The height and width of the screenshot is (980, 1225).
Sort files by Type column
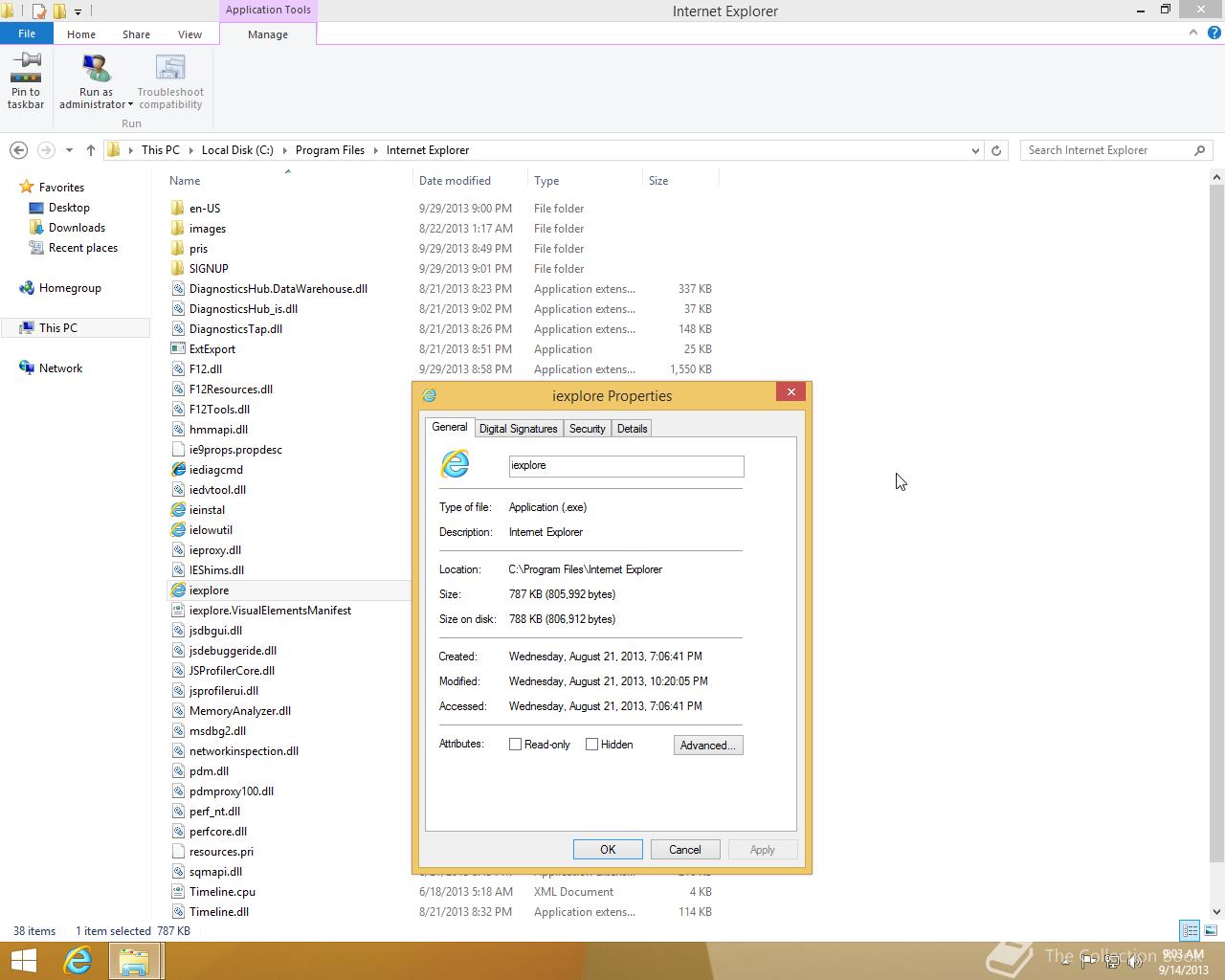546,181
